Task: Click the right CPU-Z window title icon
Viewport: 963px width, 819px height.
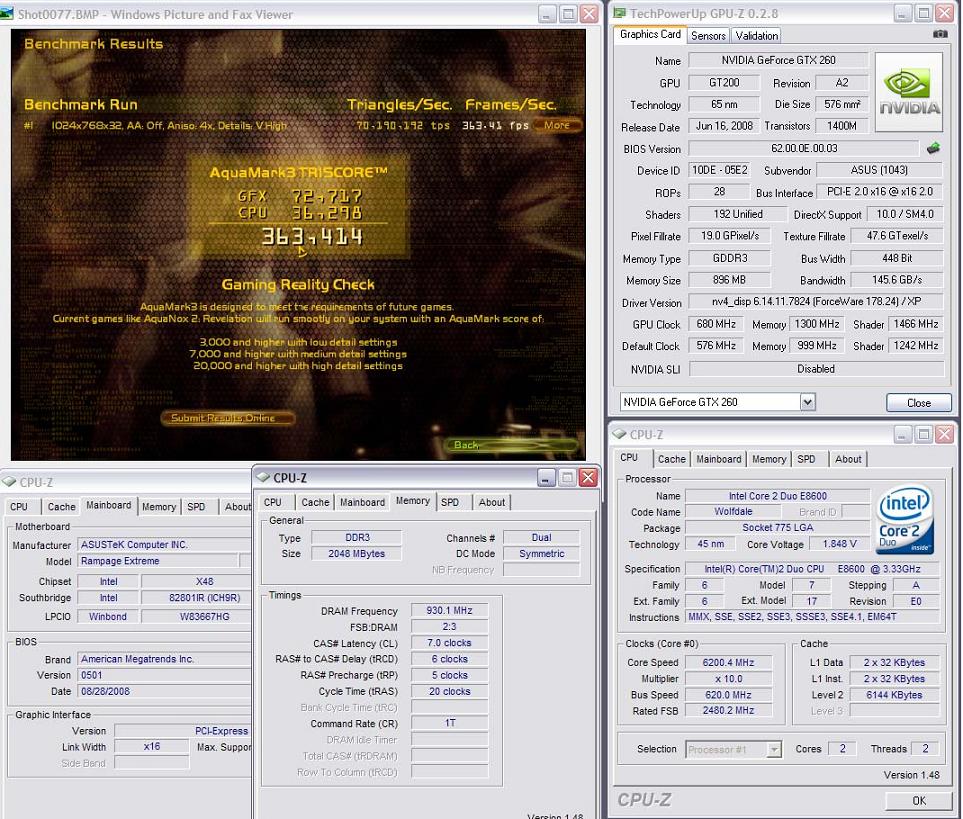Action: coord(619,434)
